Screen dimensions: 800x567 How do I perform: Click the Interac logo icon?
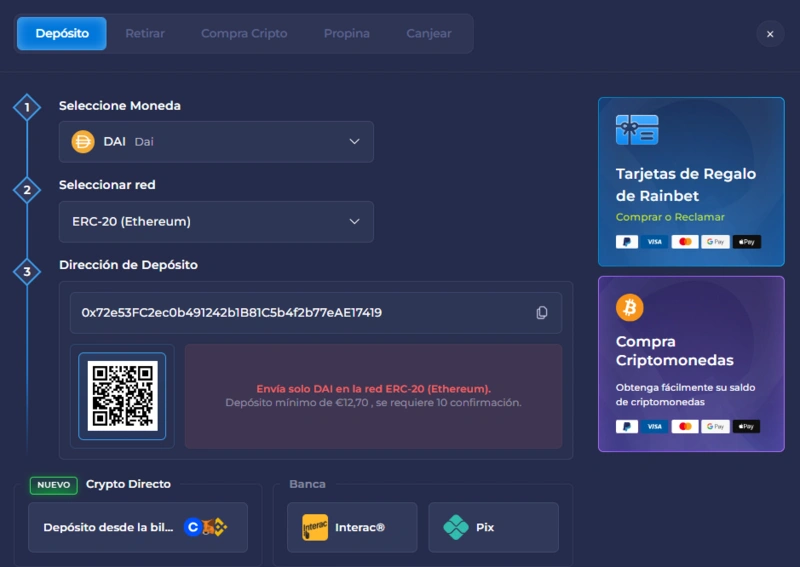[314, 527]
